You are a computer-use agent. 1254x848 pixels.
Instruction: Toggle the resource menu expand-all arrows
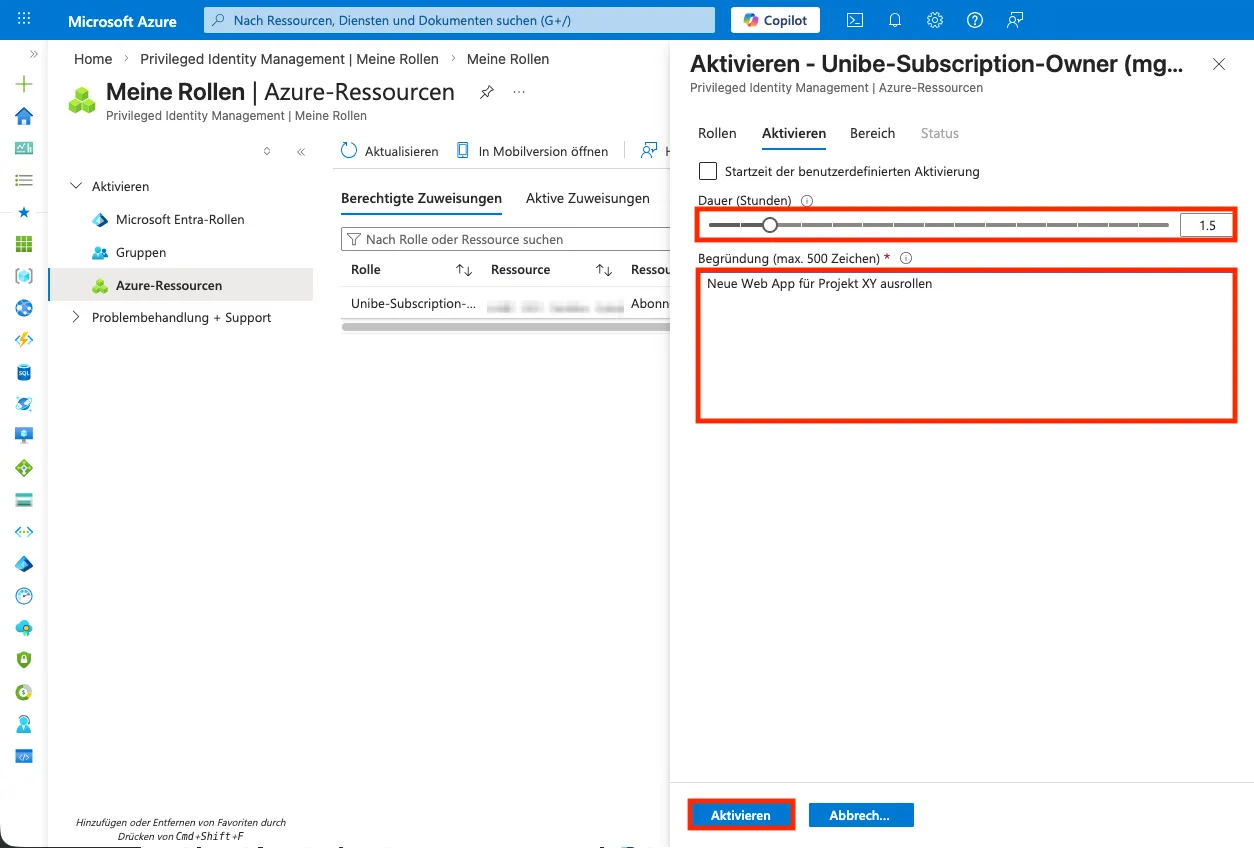[267, 152]
